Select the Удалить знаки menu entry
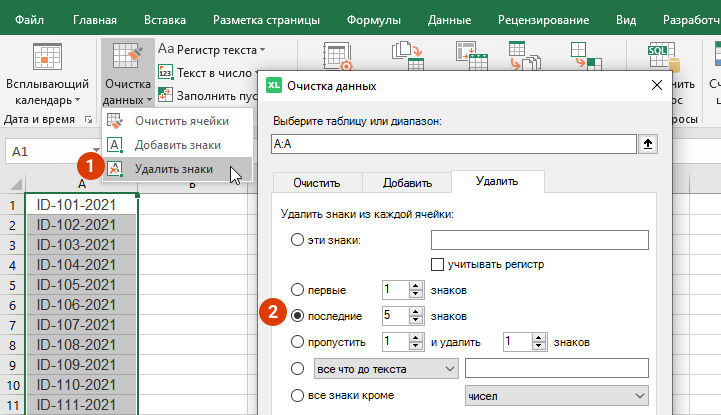 pos(175,169)
